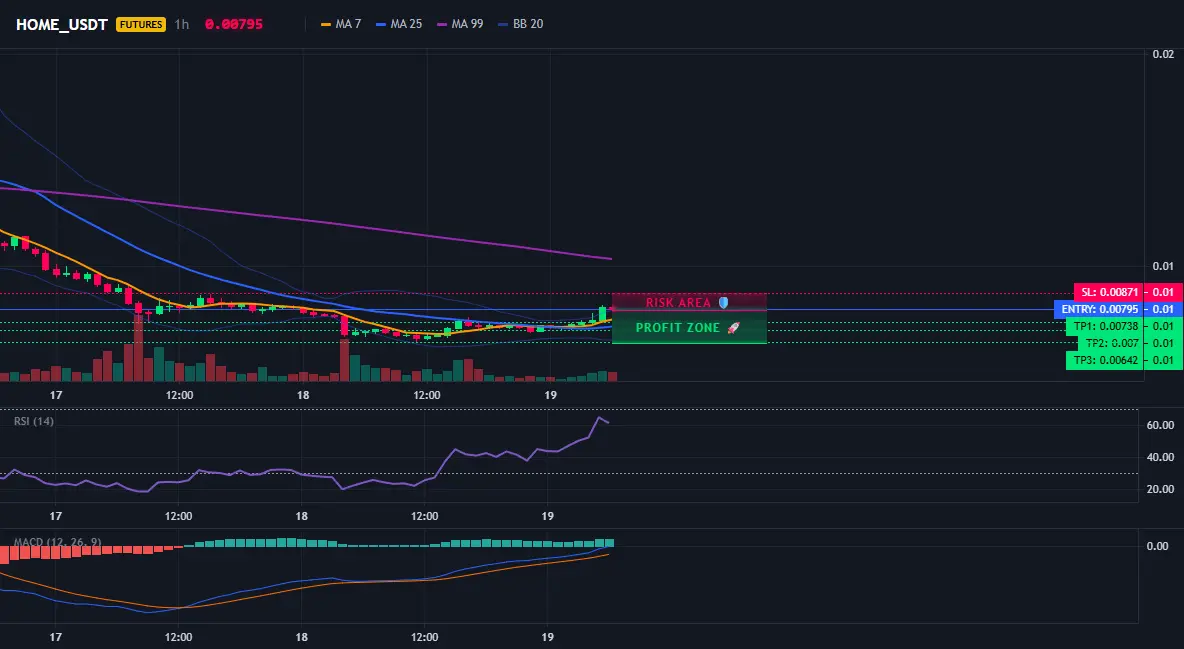Toggle the MA 99 legend label

click(x=467, y=24)
